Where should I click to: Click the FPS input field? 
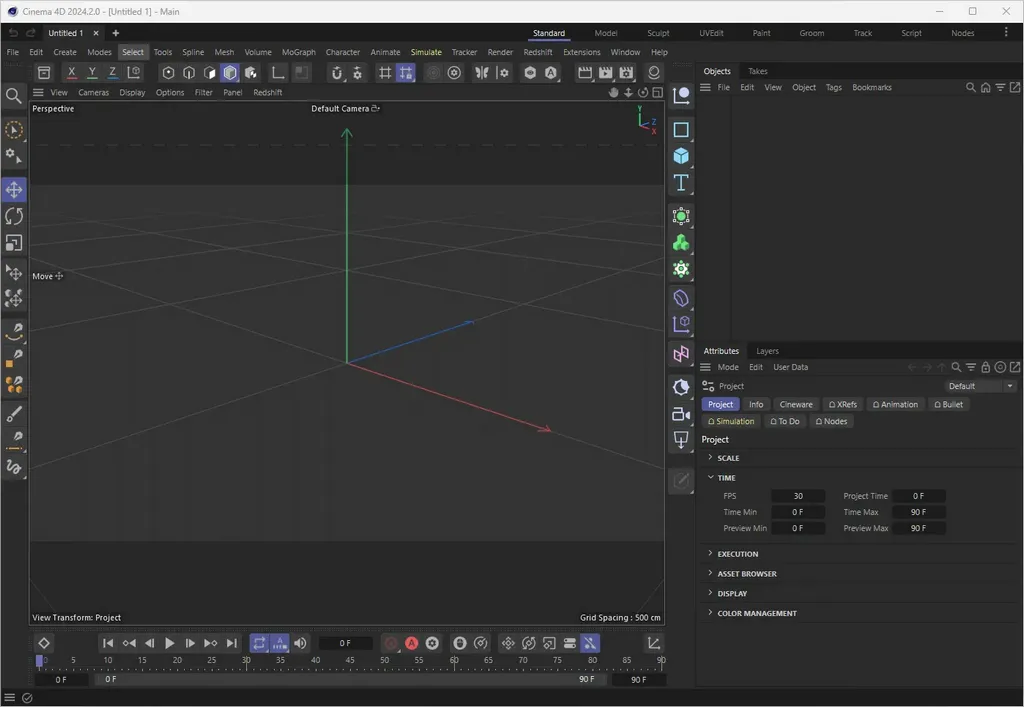[798, 496]
